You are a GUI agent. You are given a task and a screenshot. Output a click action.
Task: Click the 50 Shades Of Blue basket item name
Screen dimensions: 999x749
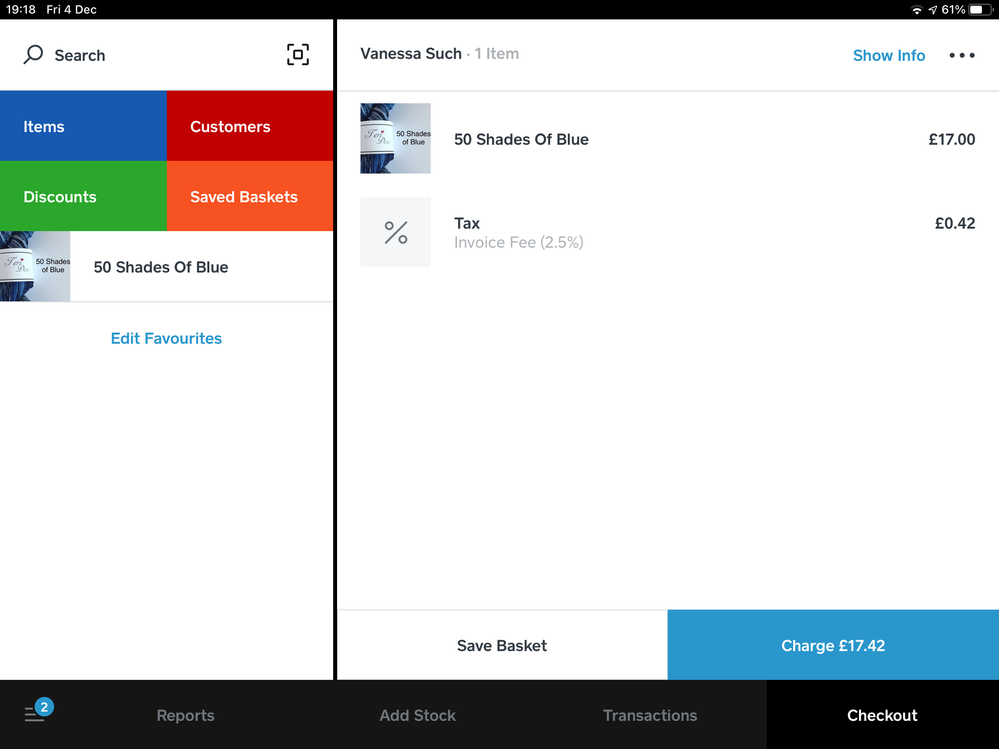(x=521, y=139)
